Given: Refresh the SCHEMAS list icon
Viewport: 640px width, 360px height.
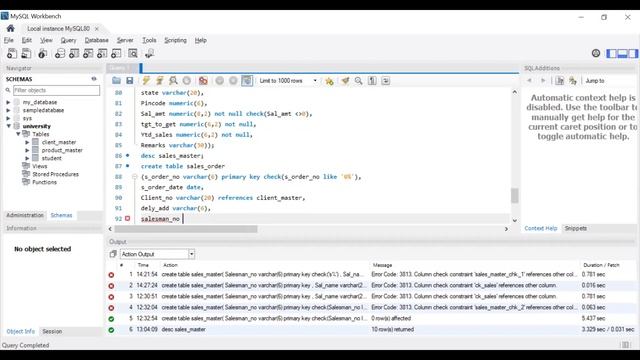Looking at the screenshot, I should [x=94, y=79].
